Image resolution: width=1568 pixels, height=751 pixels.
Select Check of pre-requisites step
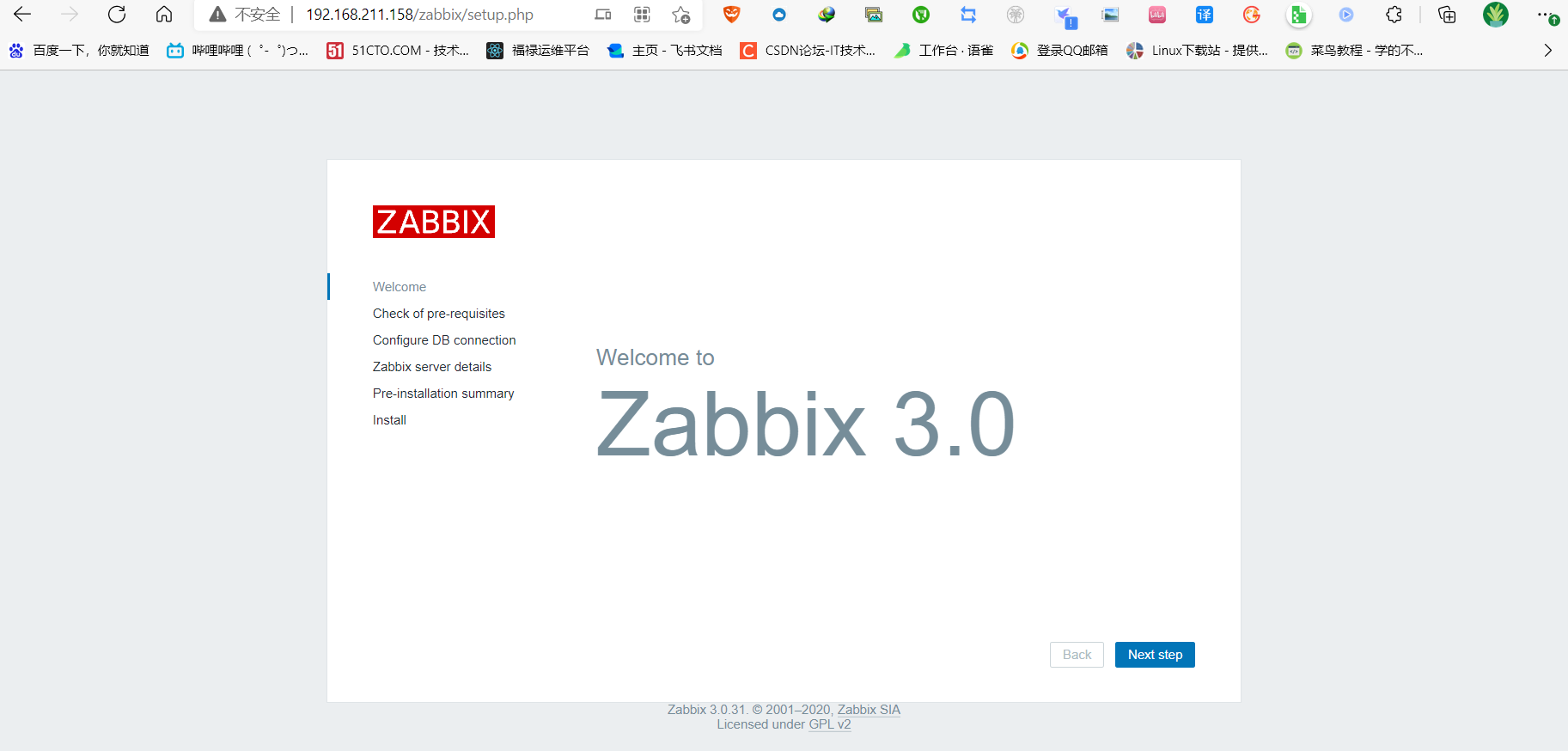click(439, 314)
